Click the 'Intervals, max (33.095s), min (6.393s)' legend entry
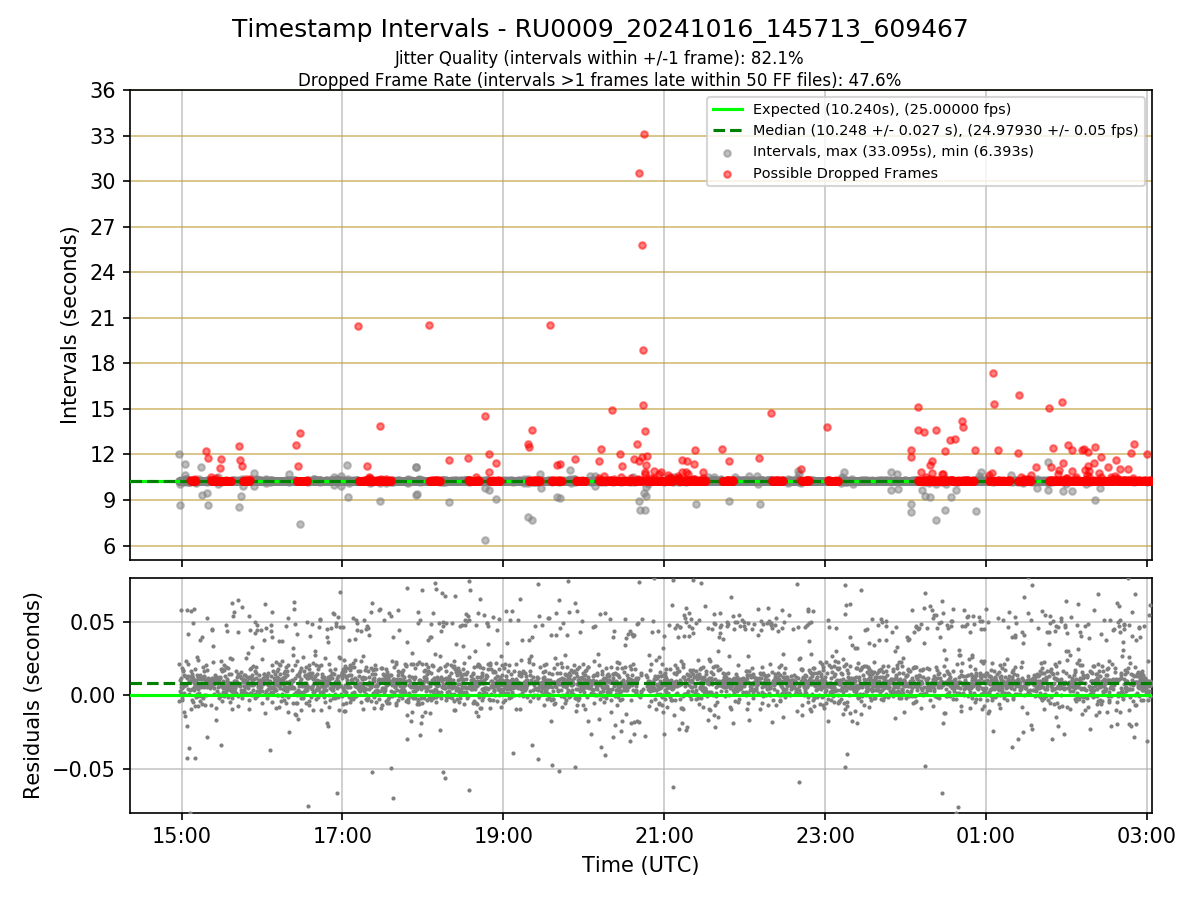1200x900 pixels. 893,151
